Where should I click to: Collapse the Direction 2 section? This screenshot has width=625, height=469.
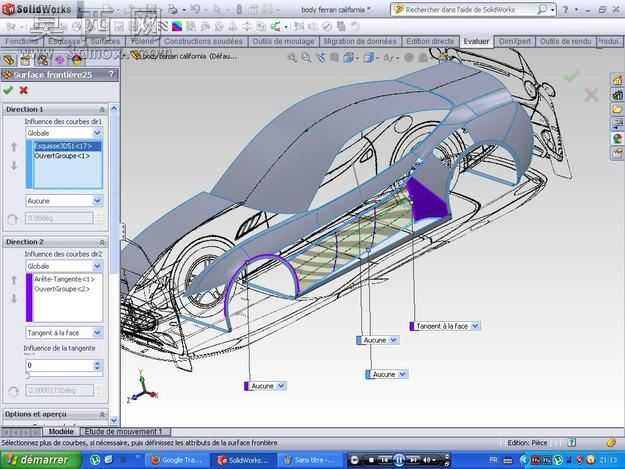[102, 242]
